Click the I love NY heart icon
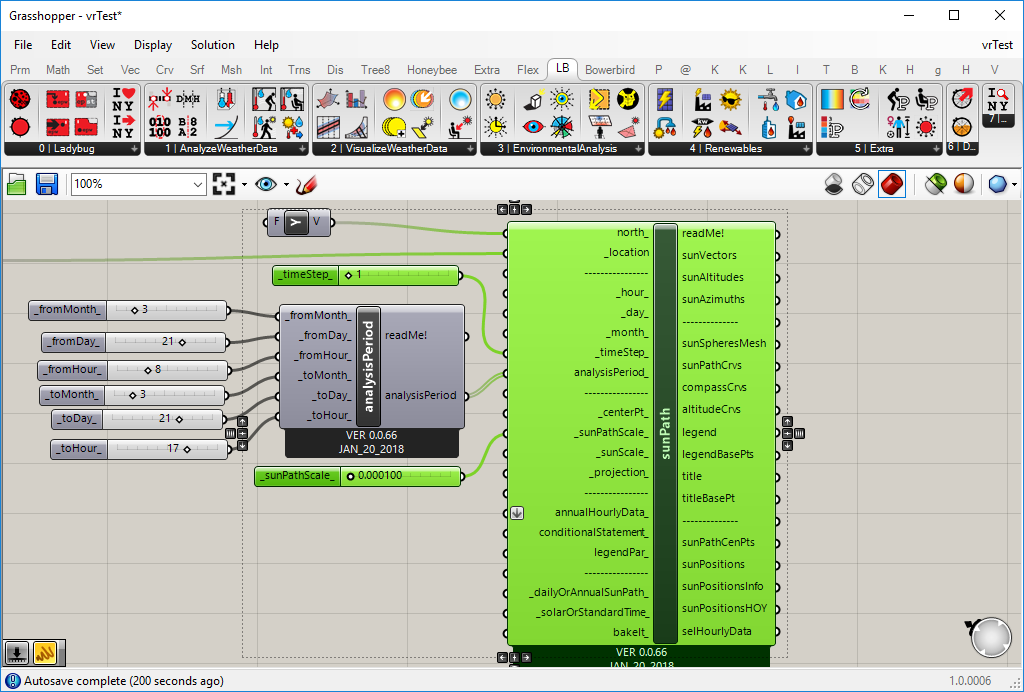 (123, 99)
